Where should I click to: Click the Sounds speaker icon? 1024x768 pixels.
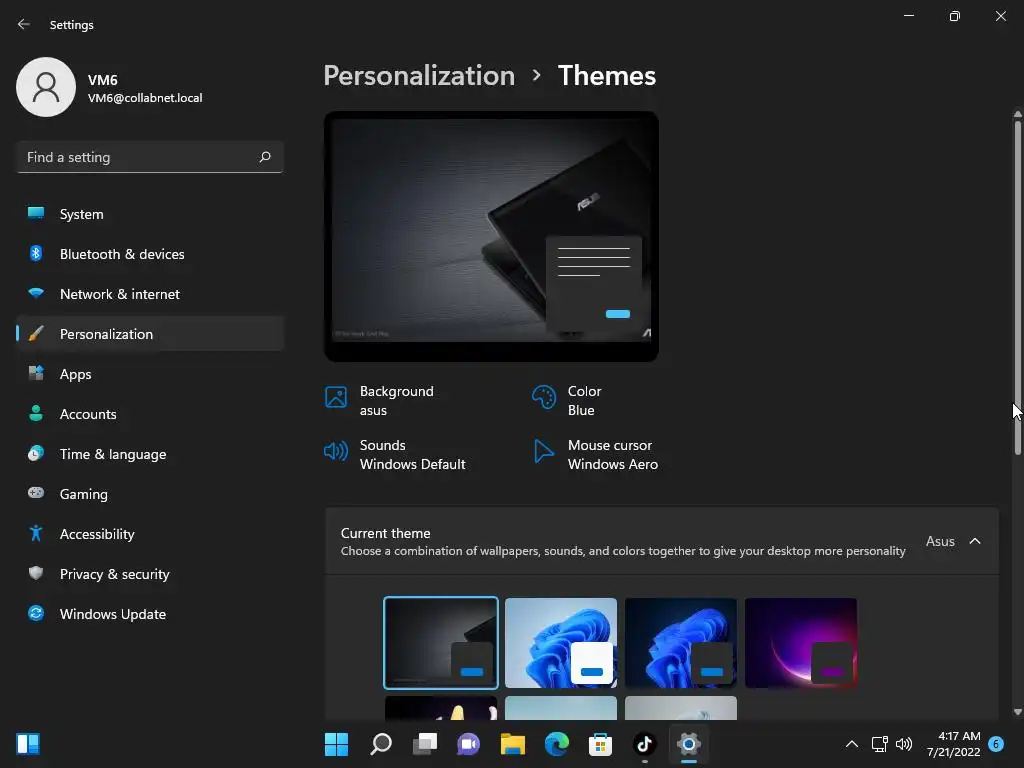(336, 451)
